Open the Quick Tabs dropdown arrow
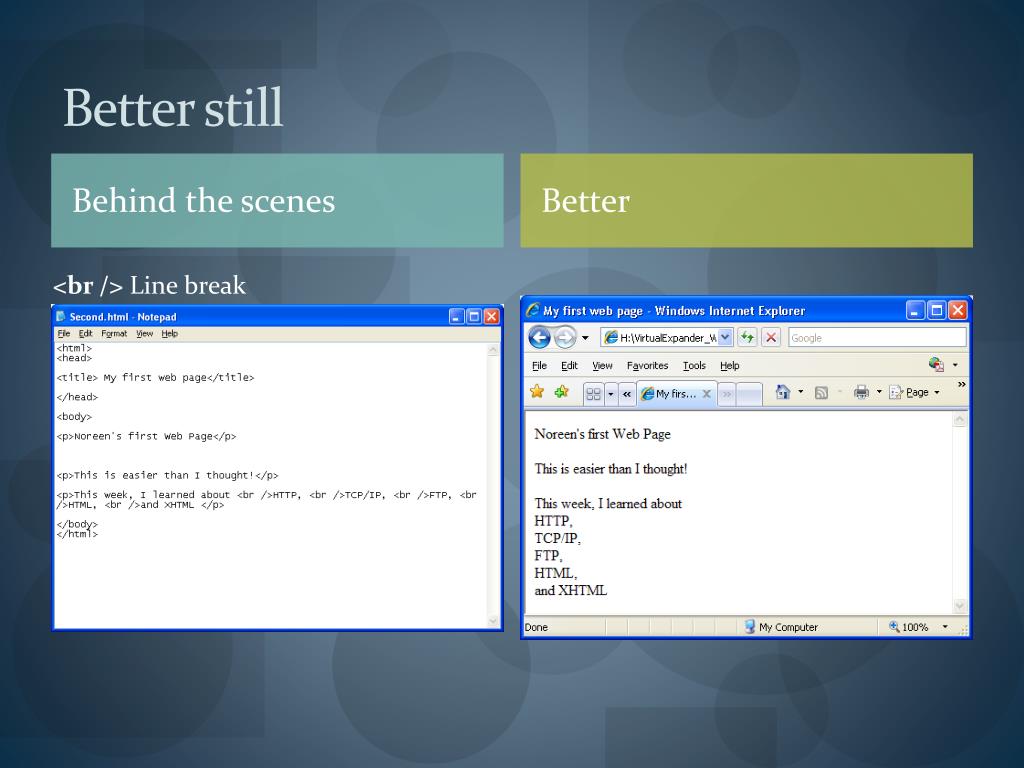1024x768 pixels. pos(611,394)
